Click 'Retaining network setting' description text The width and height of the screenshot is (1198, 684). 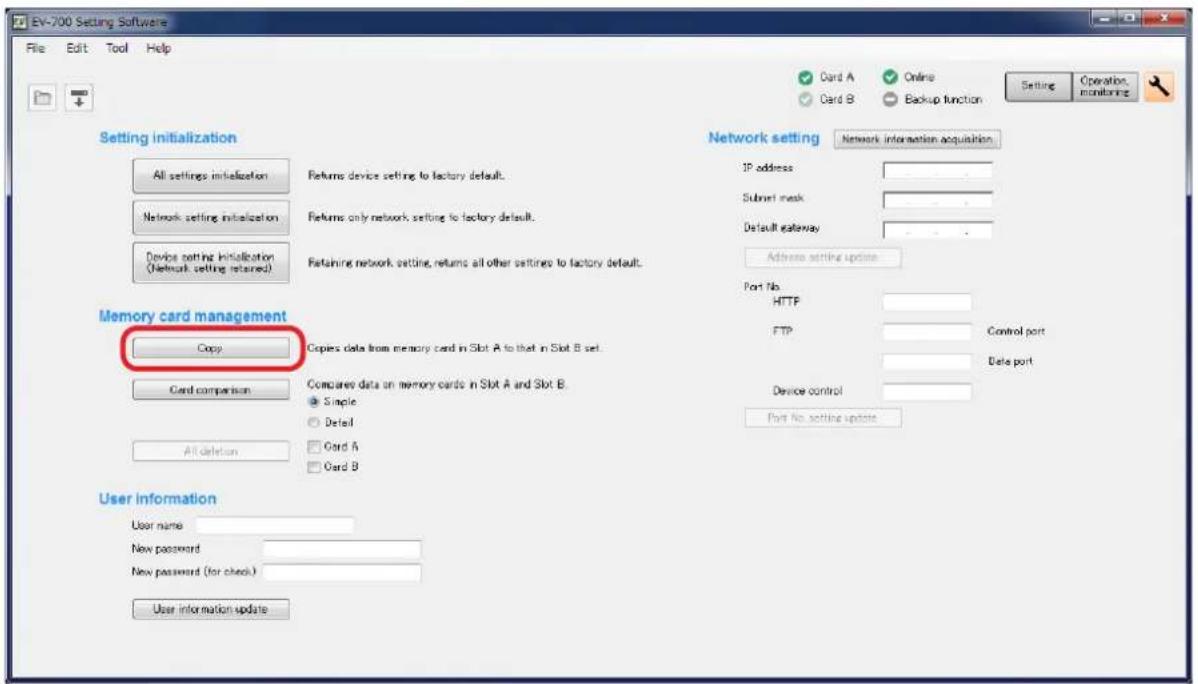click(474, 263)
